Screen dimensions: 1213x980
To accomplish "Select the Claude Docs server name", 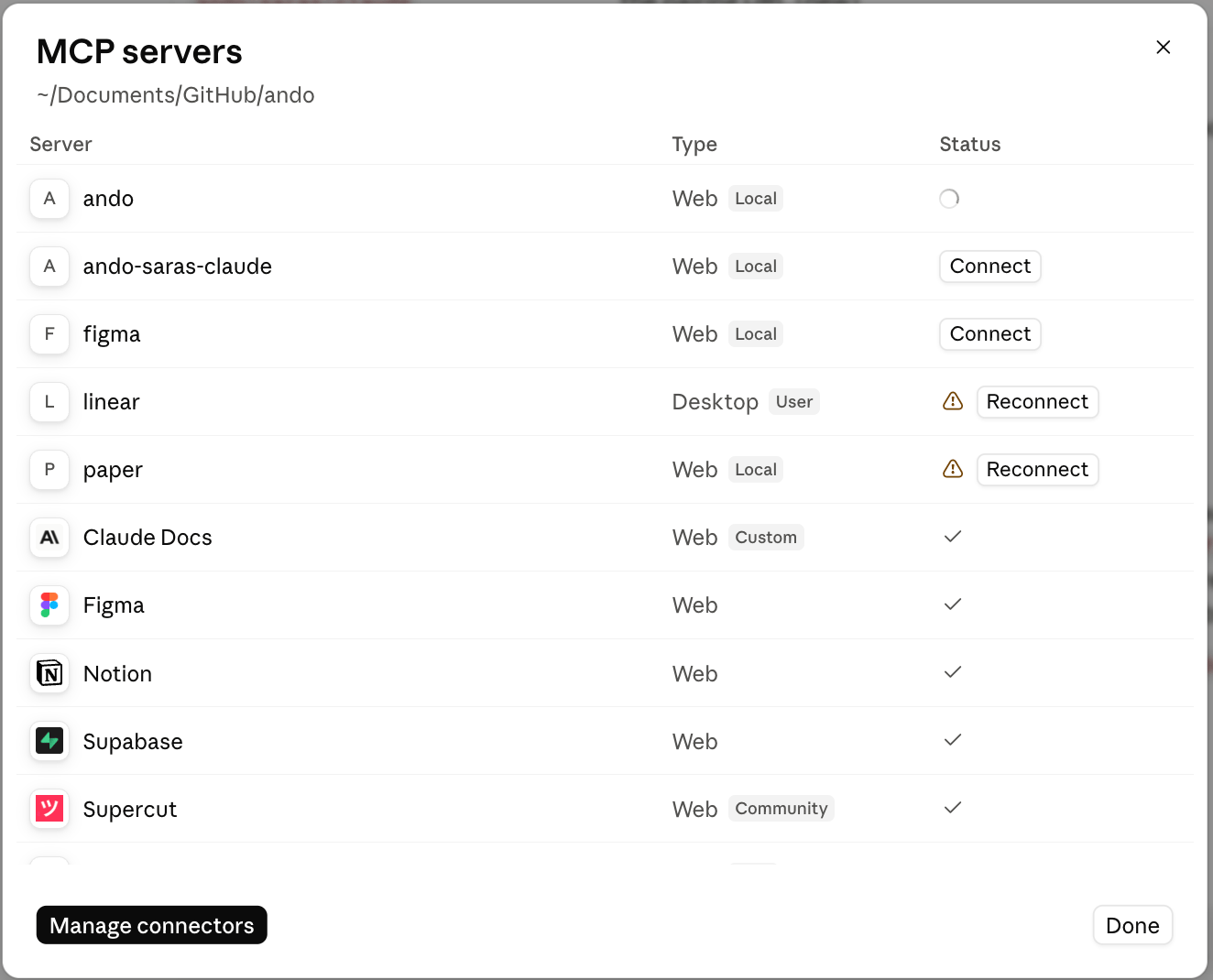I will click(148, 538).
